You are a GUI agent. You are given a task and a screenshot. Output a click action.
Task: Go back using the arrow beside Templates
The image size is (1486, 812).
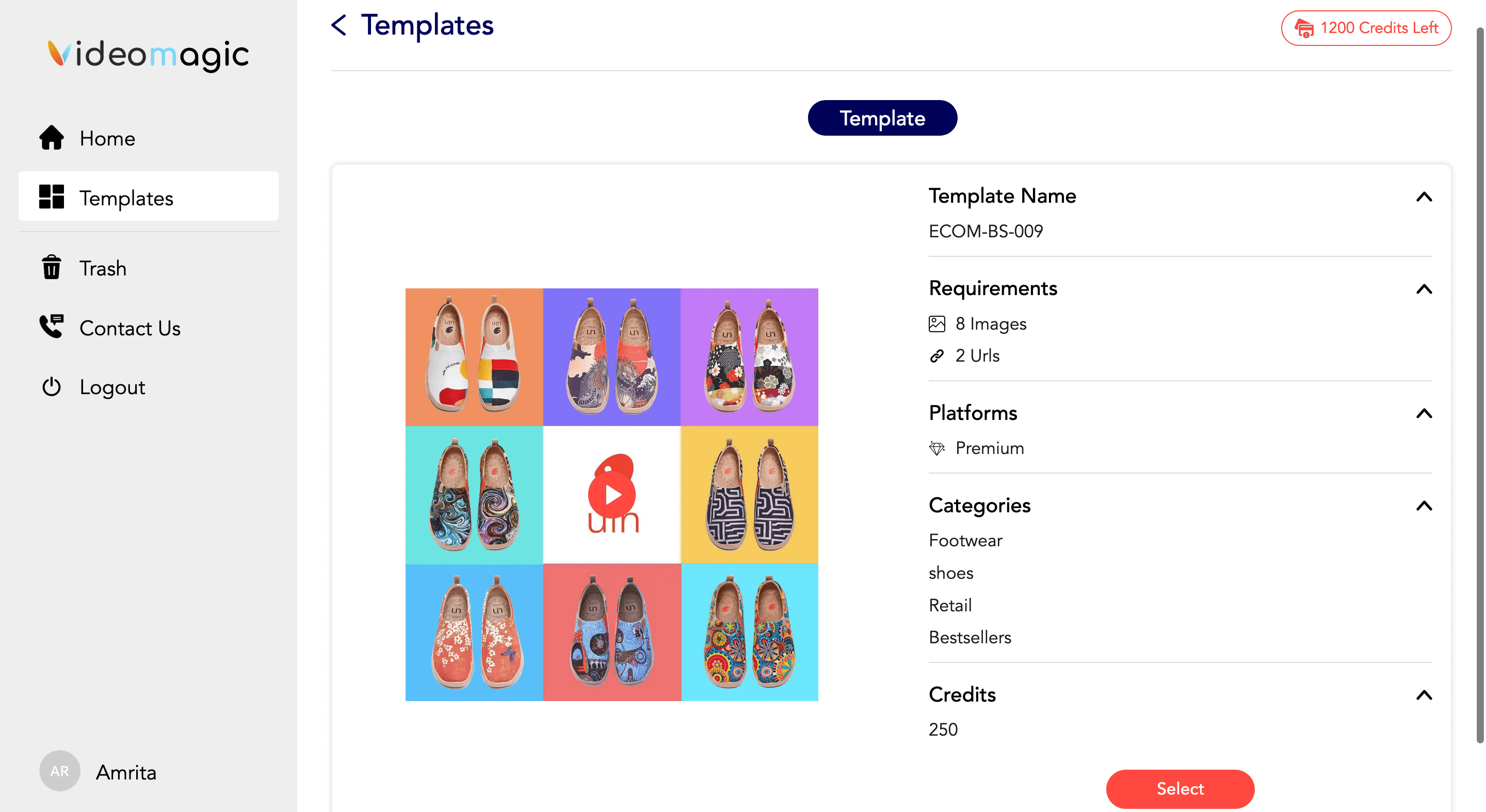point(339,25)
